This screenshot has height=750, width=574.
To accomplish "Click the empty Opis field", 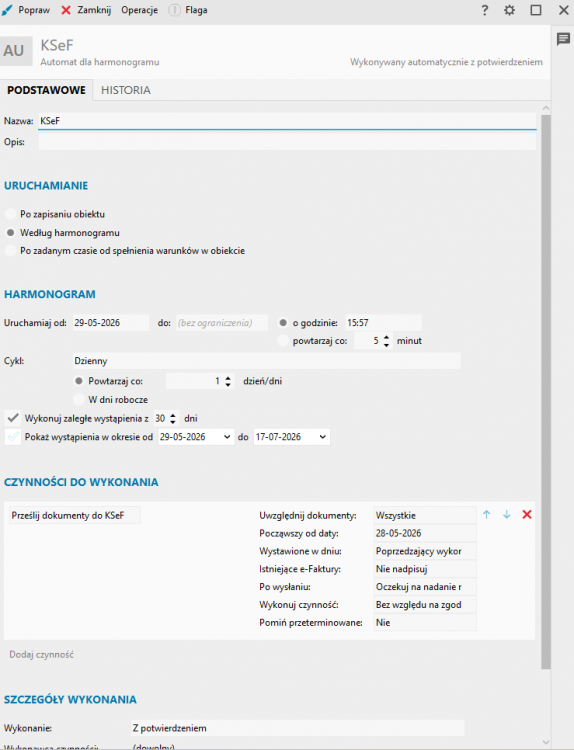I will click(287, 142).
